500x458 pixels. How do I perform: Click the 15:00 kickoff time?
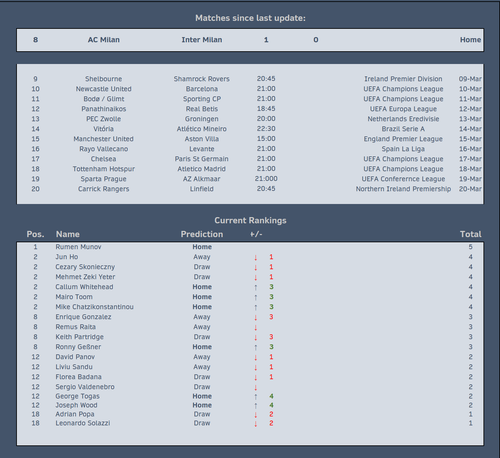tap(266, 139)
